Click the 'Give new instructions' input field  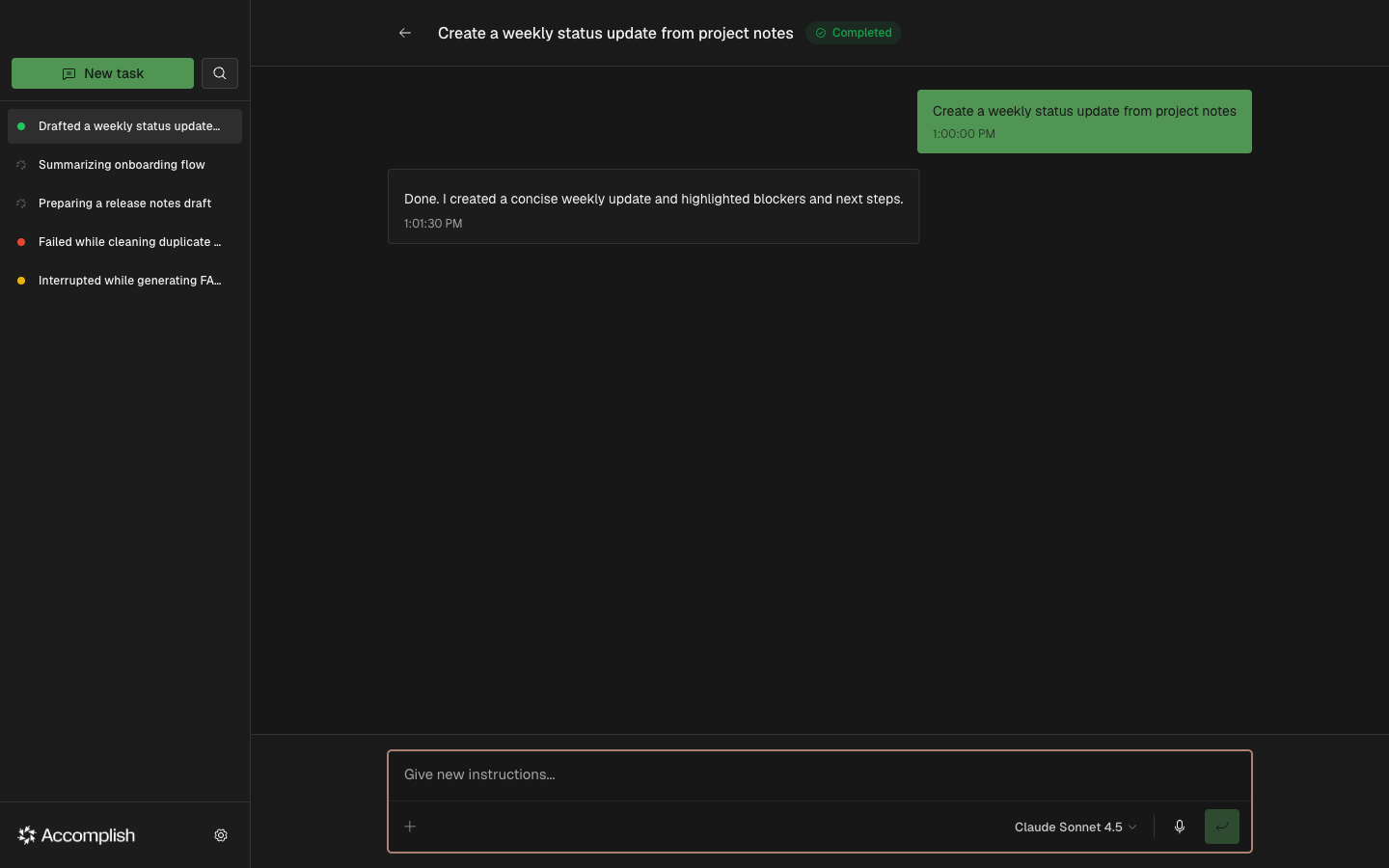819,774
